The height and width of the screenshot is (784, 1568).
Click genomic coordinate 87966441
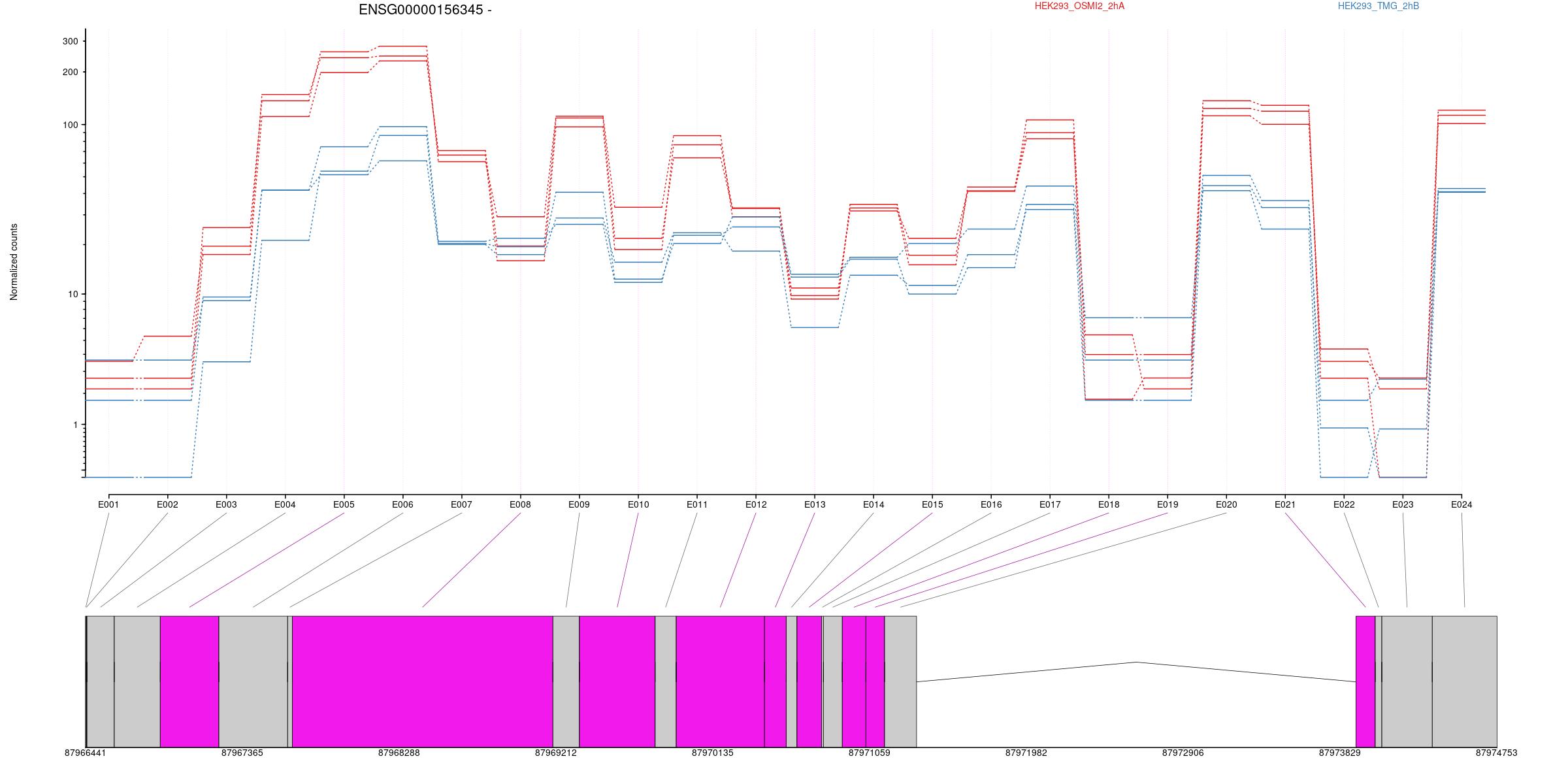85,753
